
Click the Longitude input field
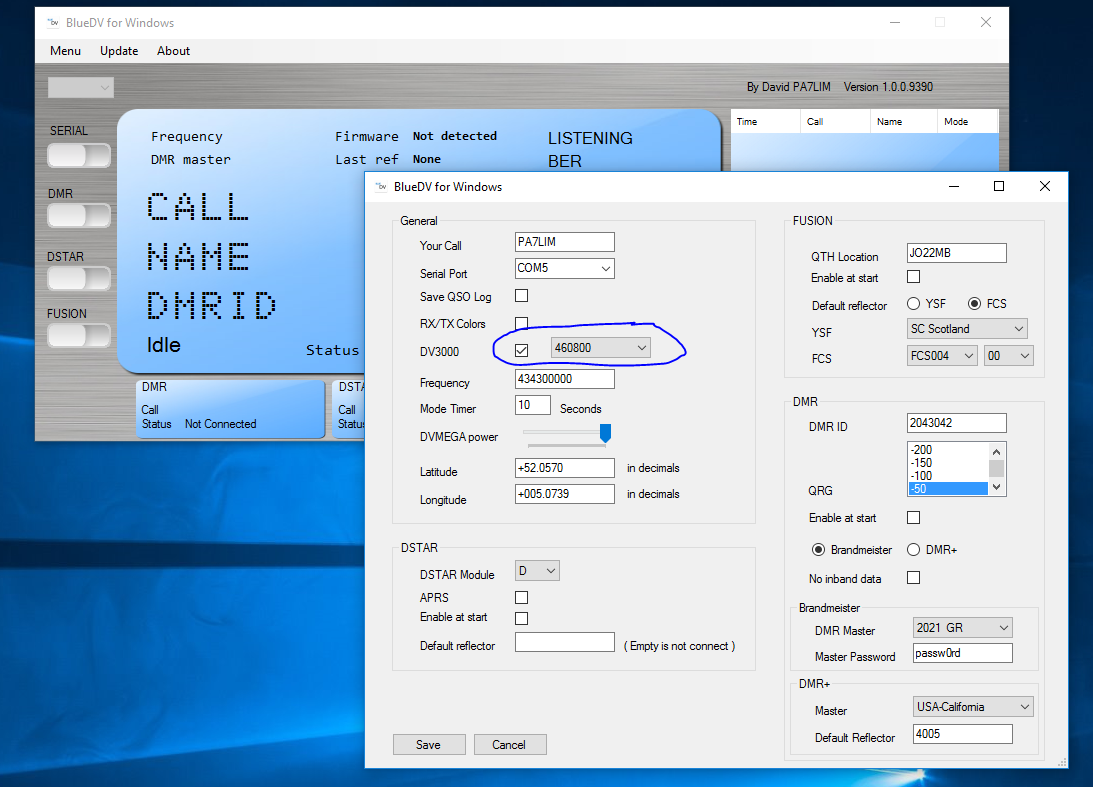[x=565, y=494]
